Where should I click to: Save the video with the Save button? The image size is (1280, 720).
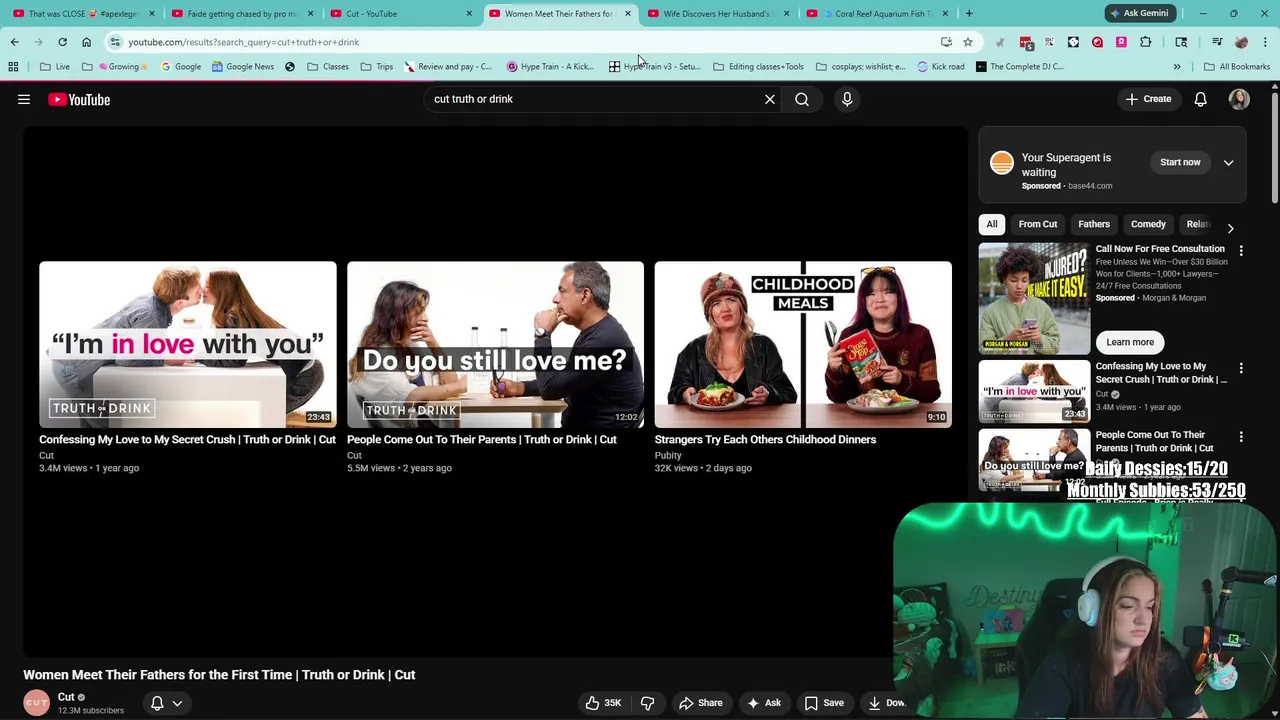(824, 703)
